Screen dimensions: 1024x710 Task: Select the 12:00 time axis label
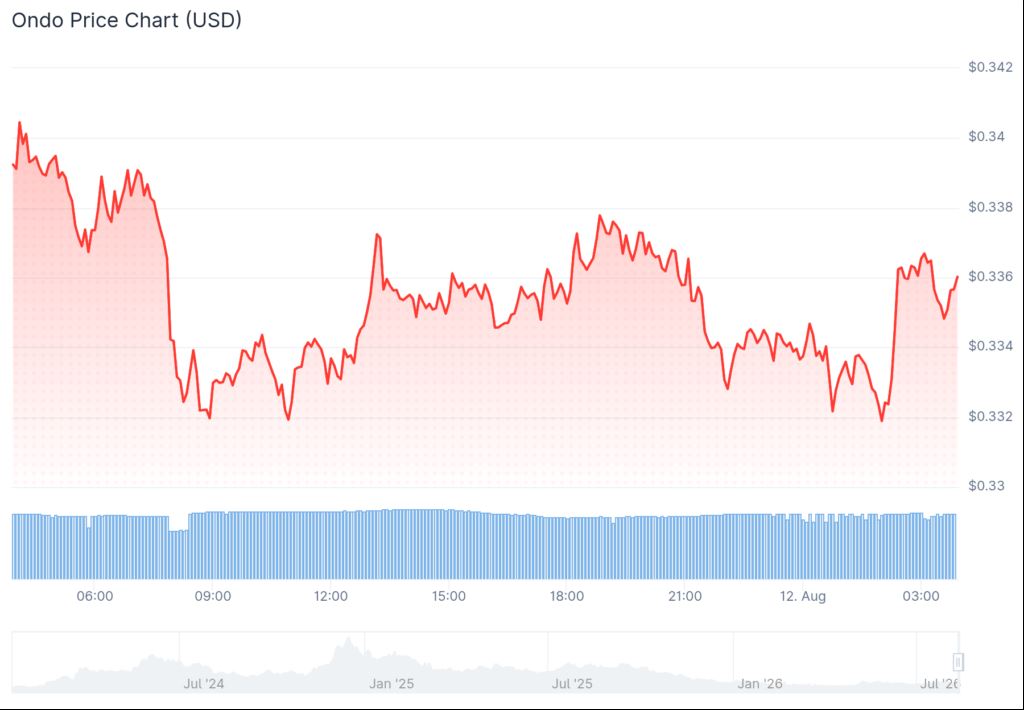coord(330,596)
